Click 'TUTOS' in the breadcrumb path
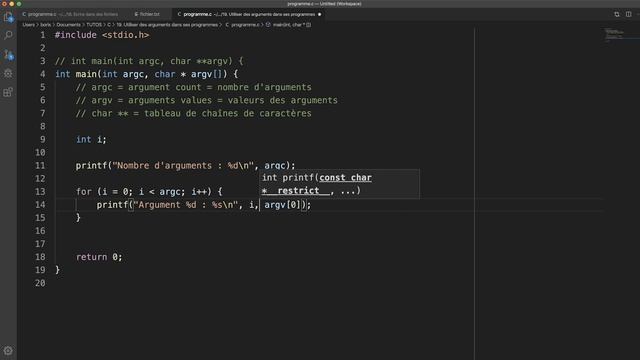 point(94,25)
